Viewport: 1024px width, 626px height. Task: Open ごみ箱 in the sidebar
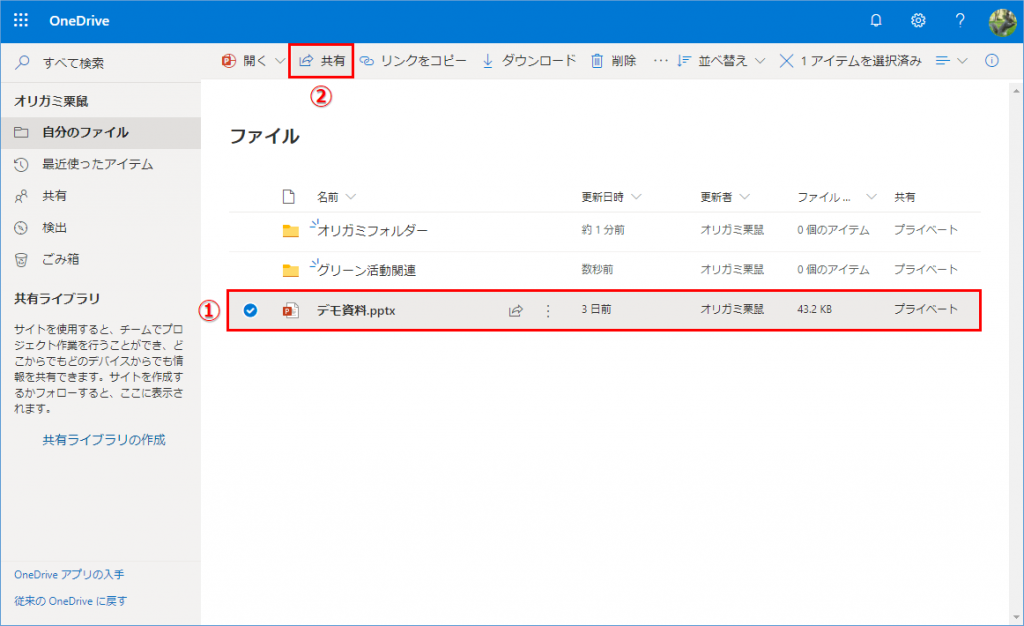point(101,259)
